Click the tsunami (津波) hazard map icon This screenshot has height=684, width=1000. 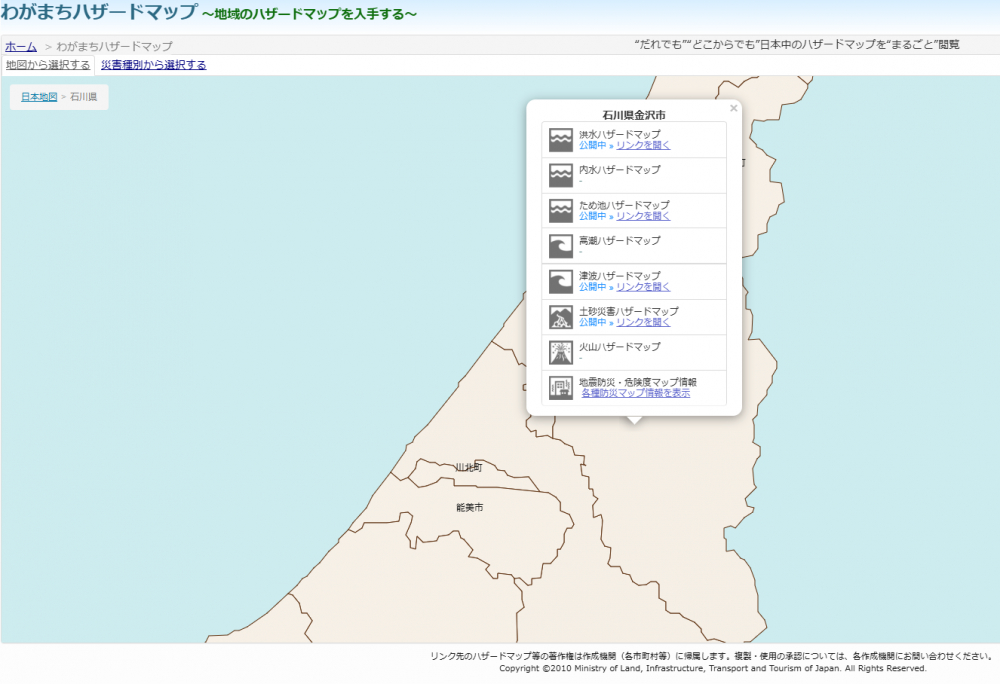561,282
